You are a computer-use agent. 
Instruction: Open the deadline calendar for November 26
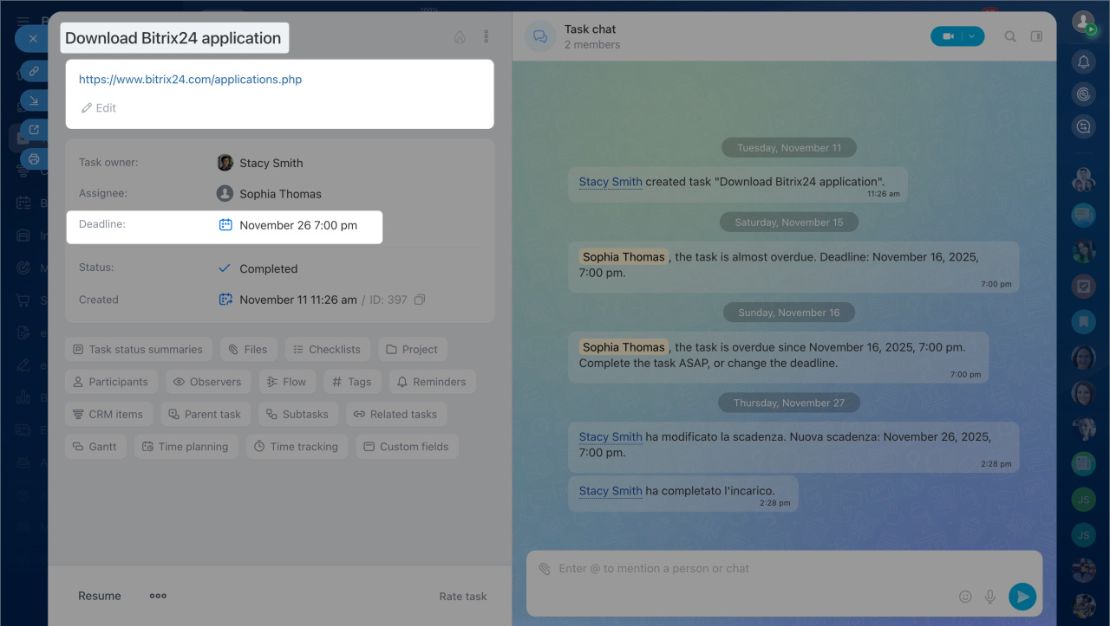[225, 224]
